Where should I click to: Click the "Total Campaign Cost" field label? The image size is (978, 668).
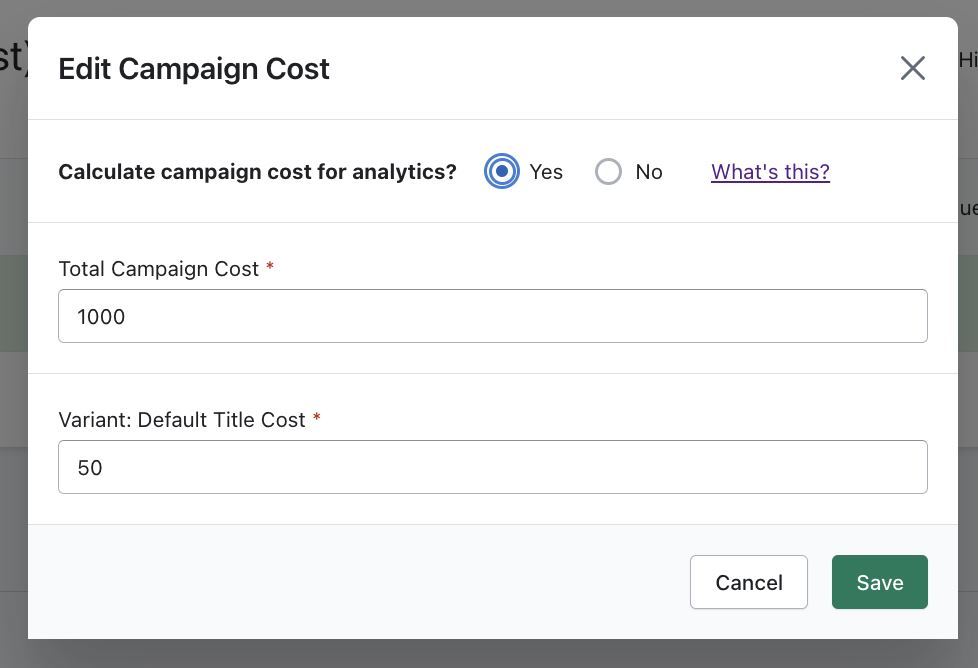coord(158,269)
